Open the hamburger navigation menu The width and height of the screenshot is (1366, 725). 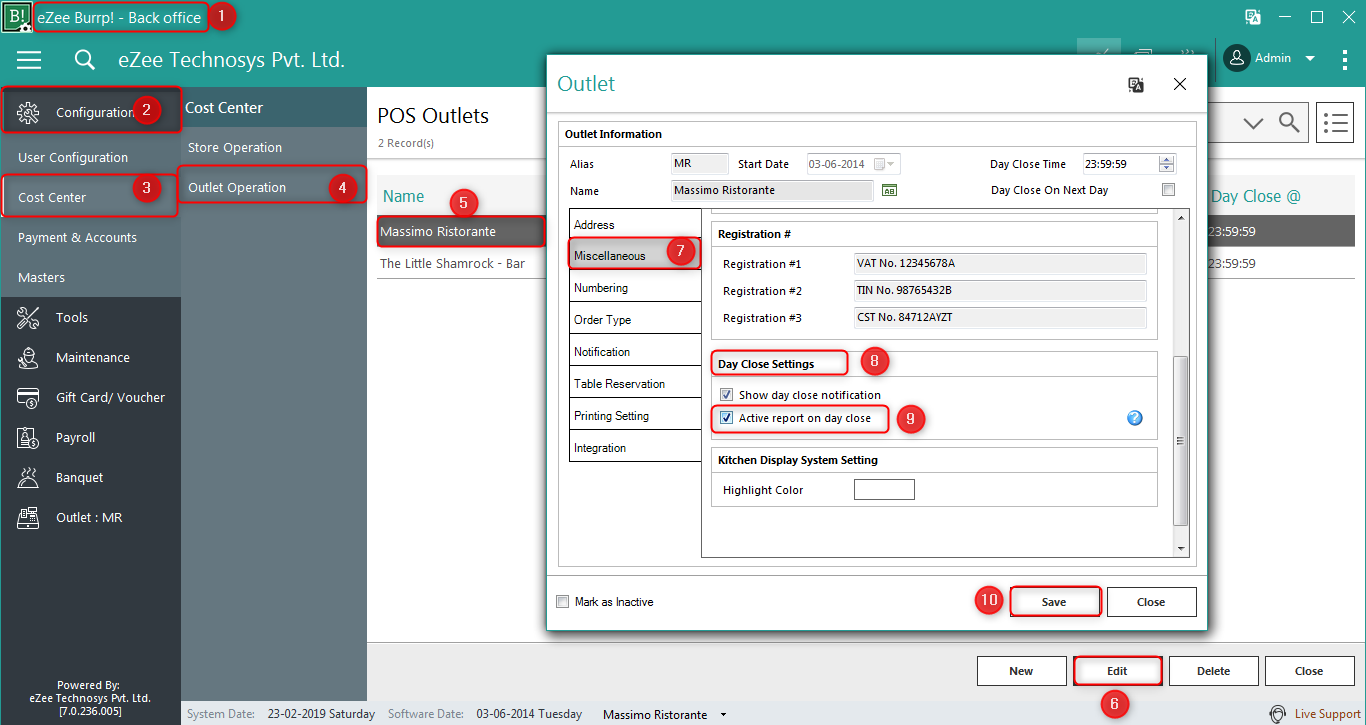(29, 60)
